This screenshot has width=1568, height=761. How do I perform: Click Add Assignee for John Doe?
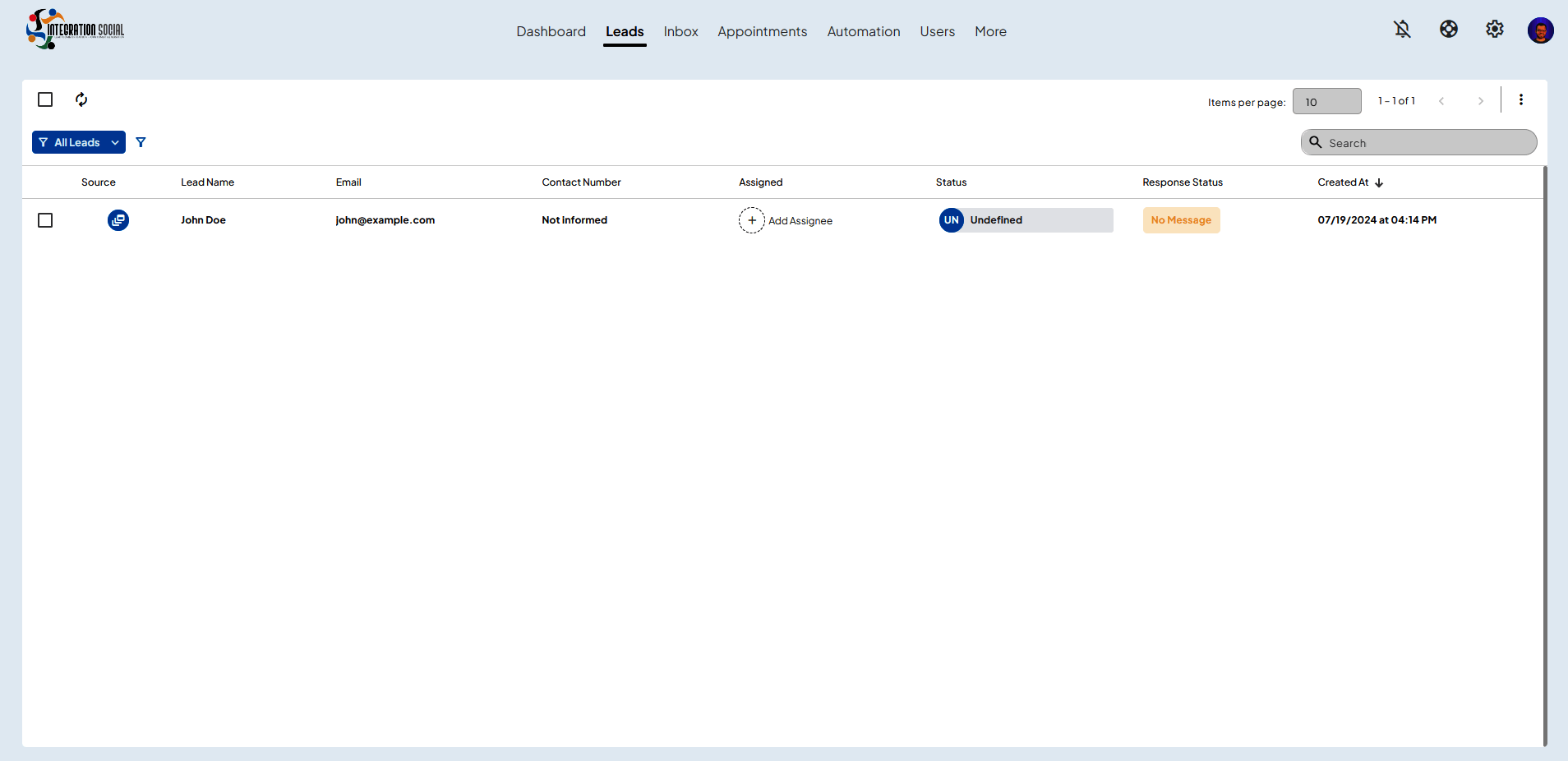pos(786,220)
